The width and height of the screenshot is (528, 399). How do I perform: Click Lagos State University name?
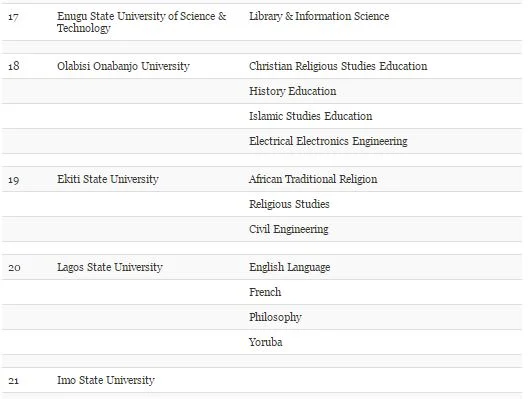coord(110,267)
